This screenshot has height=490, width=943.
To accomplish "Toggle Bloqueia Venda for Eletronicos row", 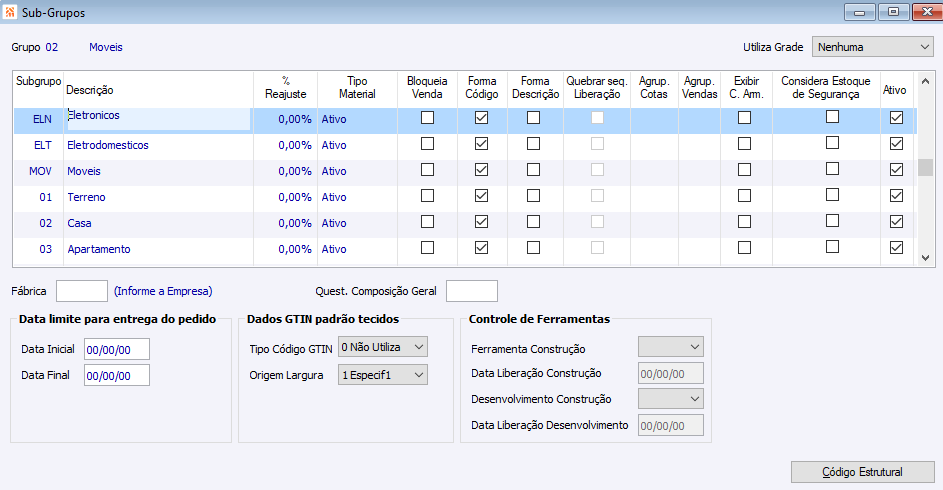I will pyautogui.click(x=428, y=118).
